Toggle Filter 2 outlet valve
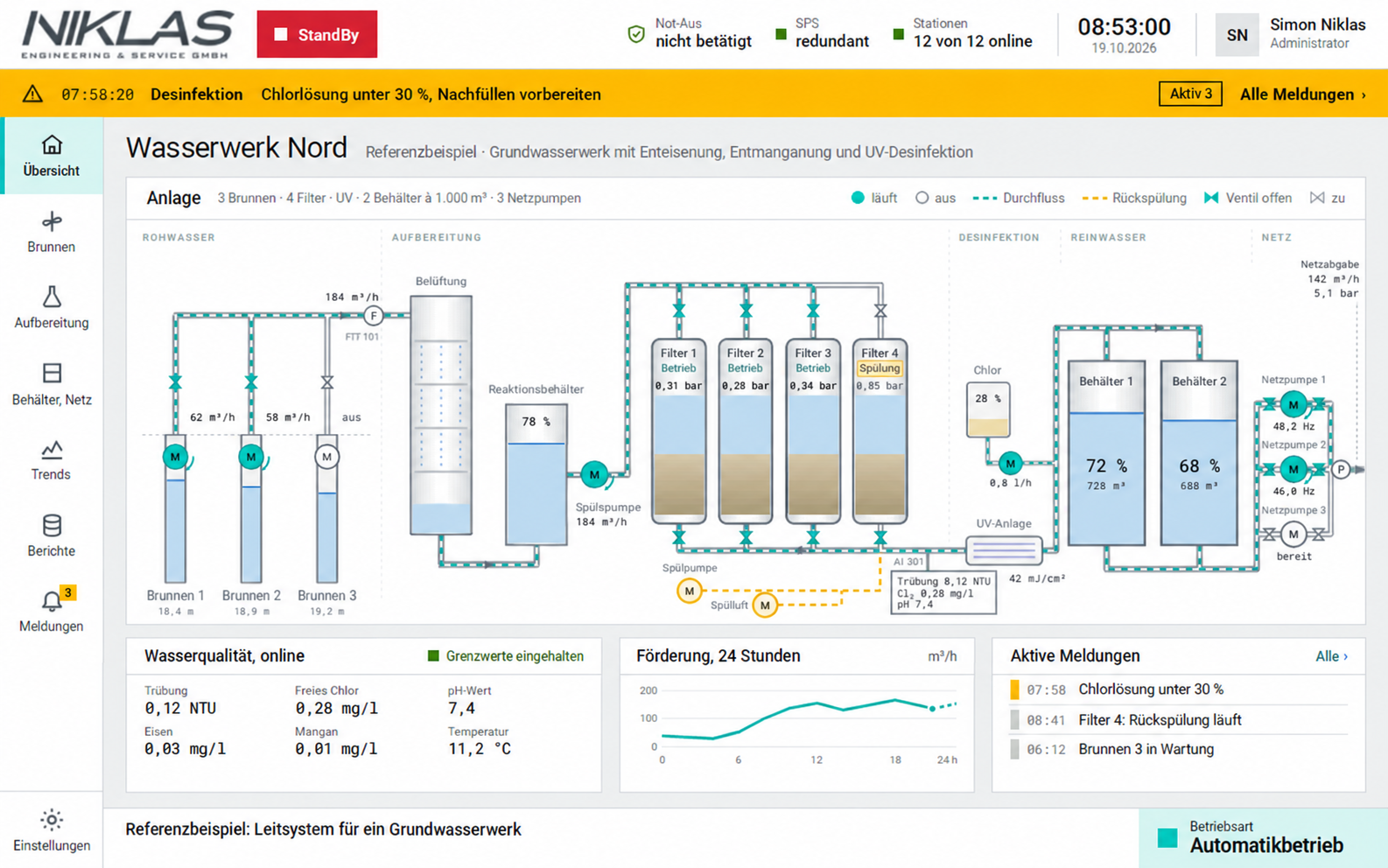 tap(746, 535)
